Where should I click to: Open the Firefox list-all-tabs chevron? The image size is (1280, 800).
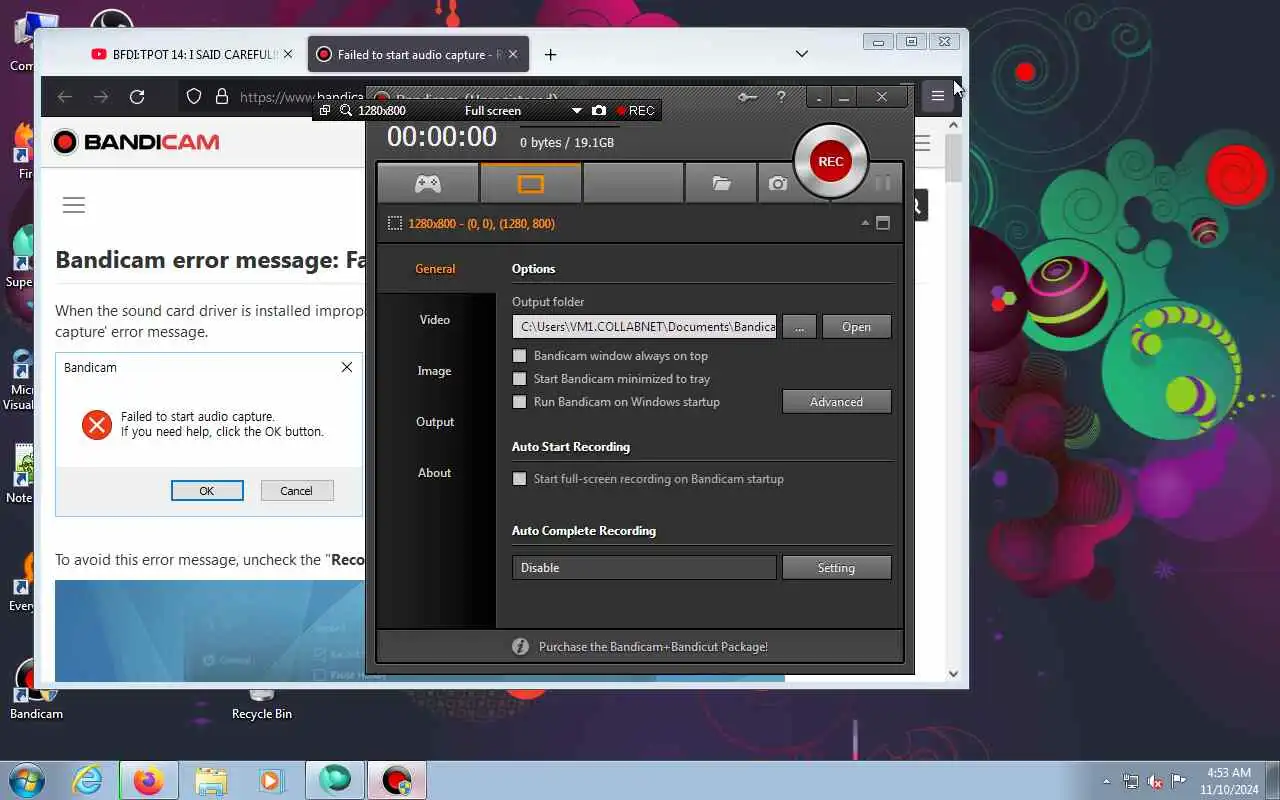[x=801, y=54]
